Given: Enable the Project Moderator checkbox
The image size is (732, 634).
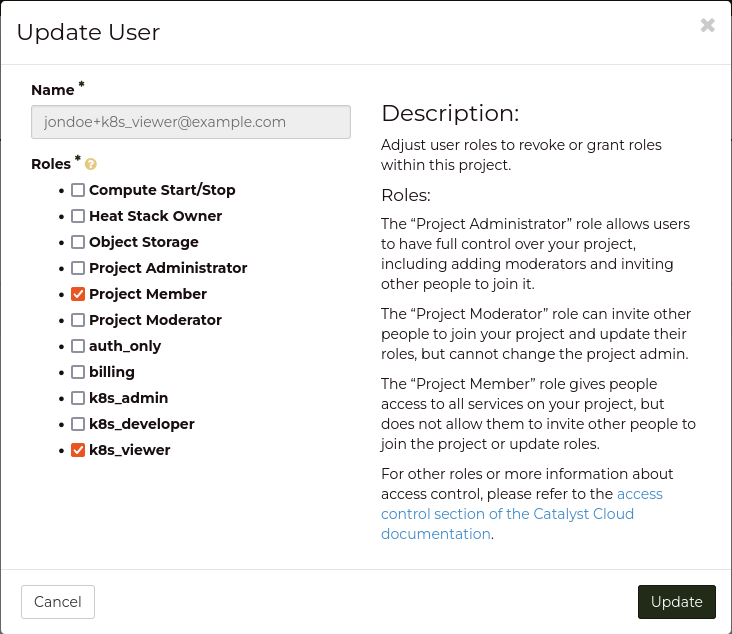Looking at the screenshot, I should [x=78, y=320].
